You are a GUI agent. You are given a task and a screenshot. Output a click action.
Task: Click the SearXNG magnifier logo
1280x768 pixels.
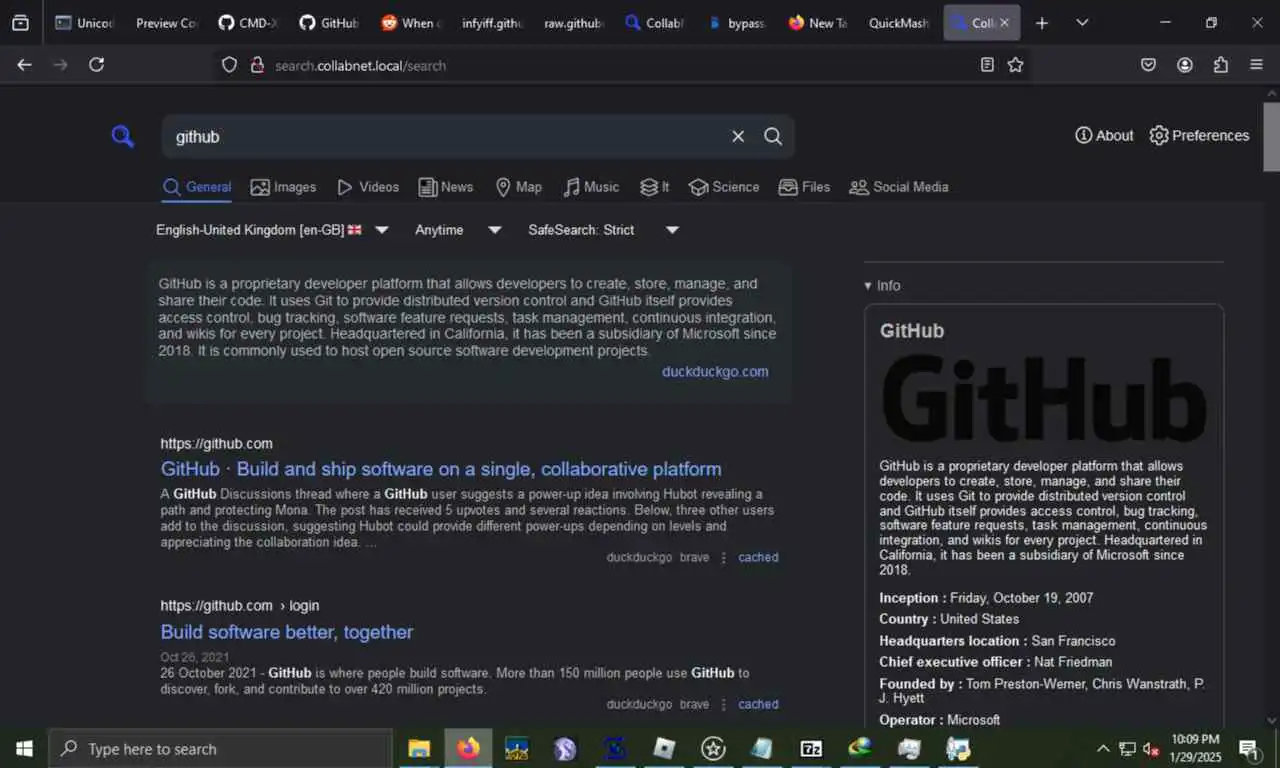pos(122,136)
